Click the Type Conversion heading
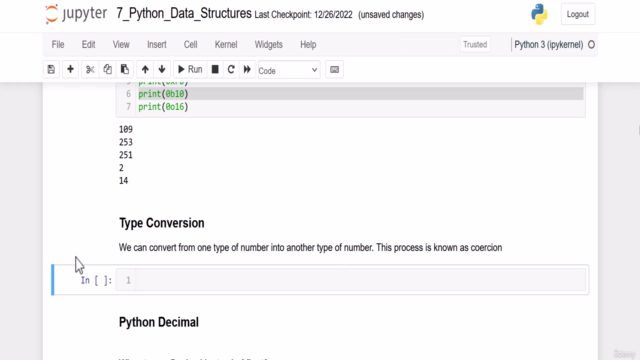The height and width of the screenshot is (360, 640). [162, 223]
